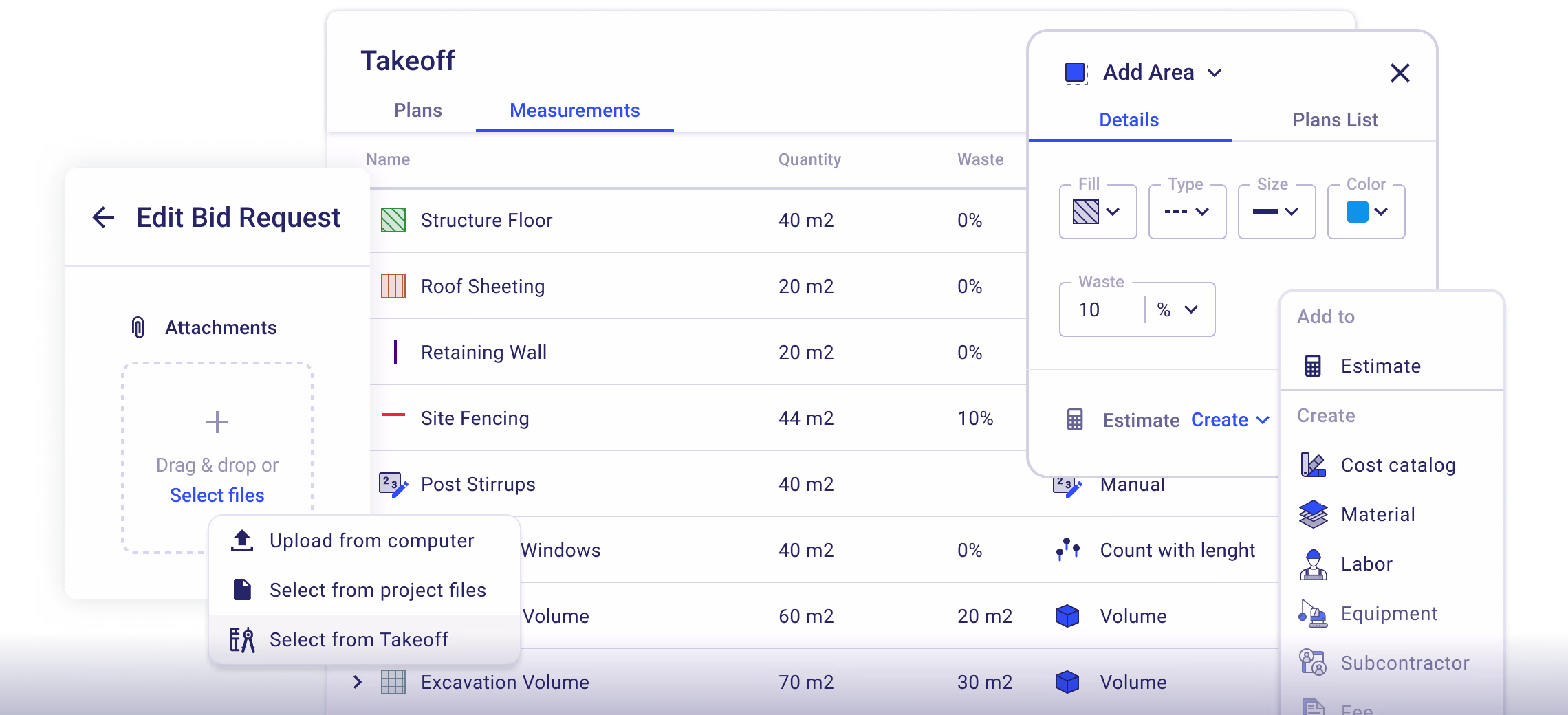1568x715 pixels.
Task: Open the Fill pattern dropdown
Action: coord(1098,211)
